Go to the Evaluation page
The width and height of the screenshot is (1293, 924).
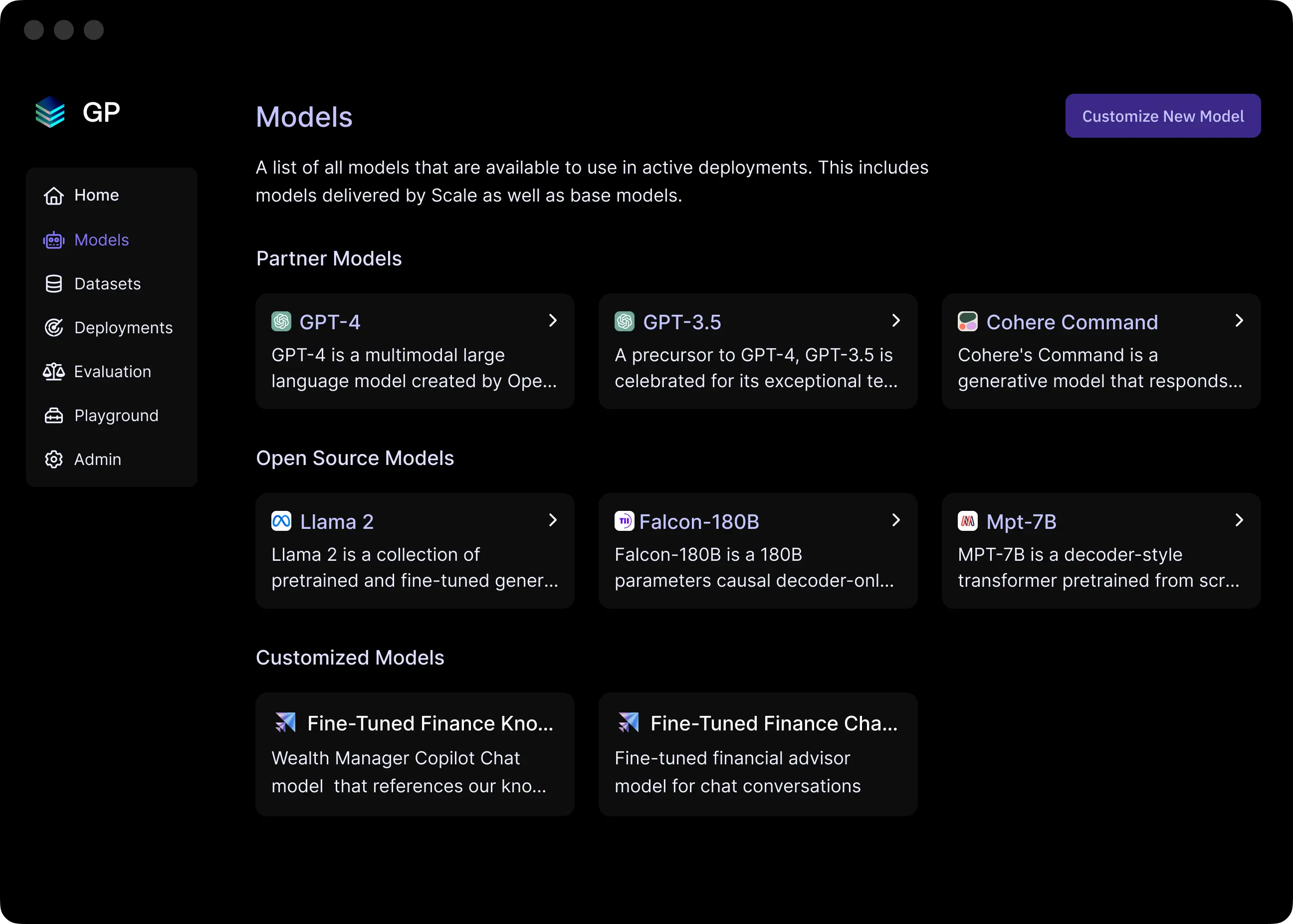point(113,372)
